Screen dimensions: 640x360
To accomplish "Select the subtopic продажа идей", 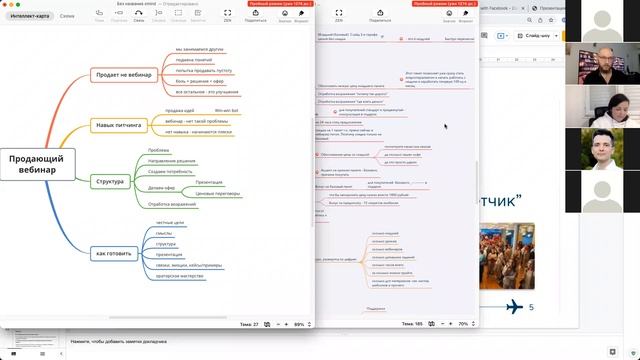I will [180, 111].
